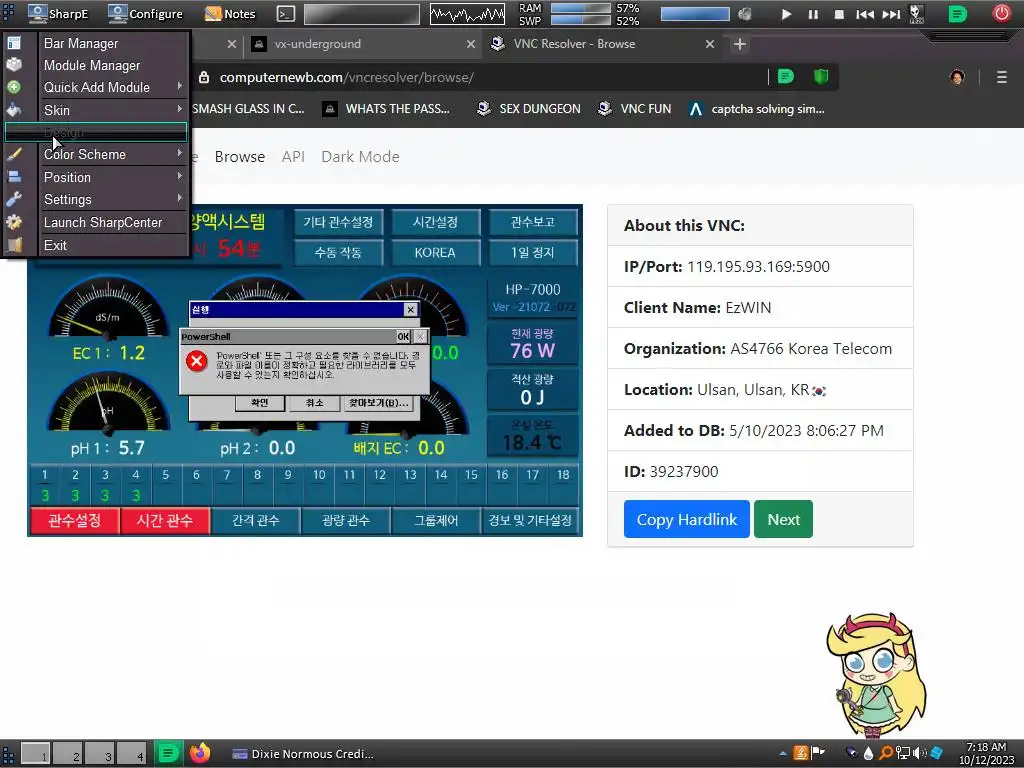1024x768 pixels.
Task: Click the Browse navigation link
Action: (x=240, y=157)
